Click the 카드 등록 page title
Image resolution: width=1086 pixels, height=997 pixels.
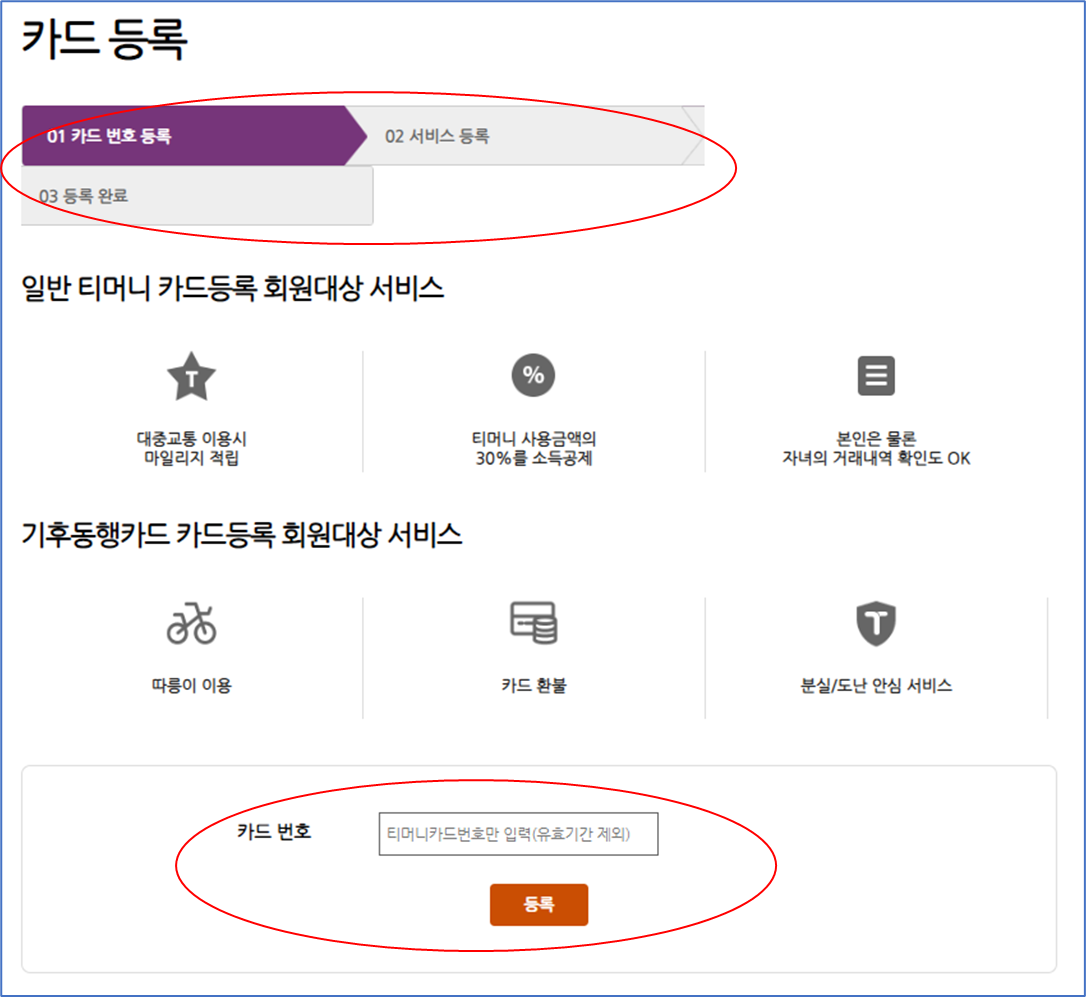click(105, 38)
